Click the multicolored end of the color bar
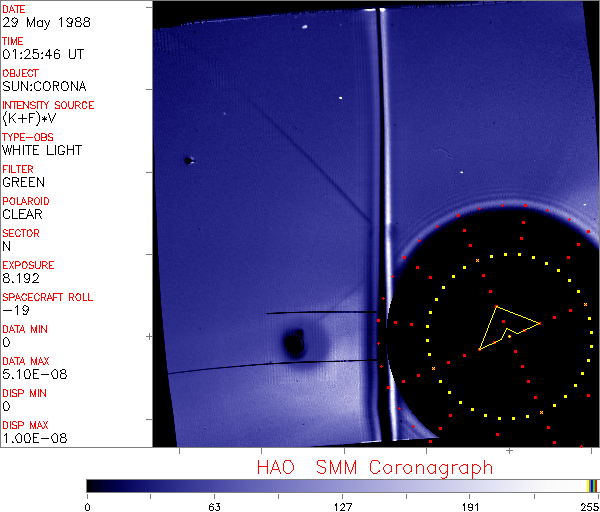Image resolution: width=600 pixels, height=512 pixels. (593, 485)
